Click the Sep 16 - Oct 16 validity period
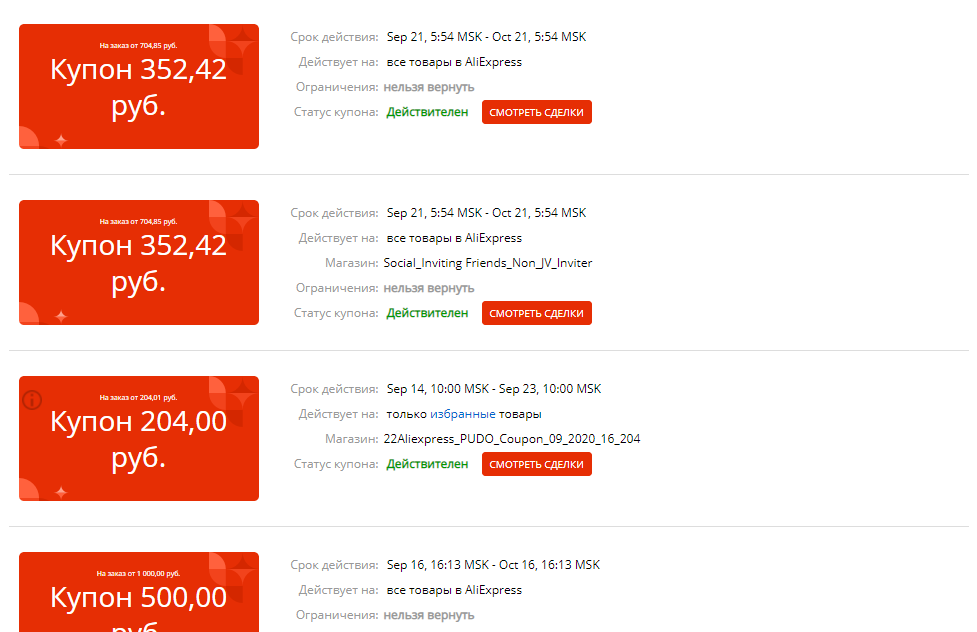 (493, 565)
